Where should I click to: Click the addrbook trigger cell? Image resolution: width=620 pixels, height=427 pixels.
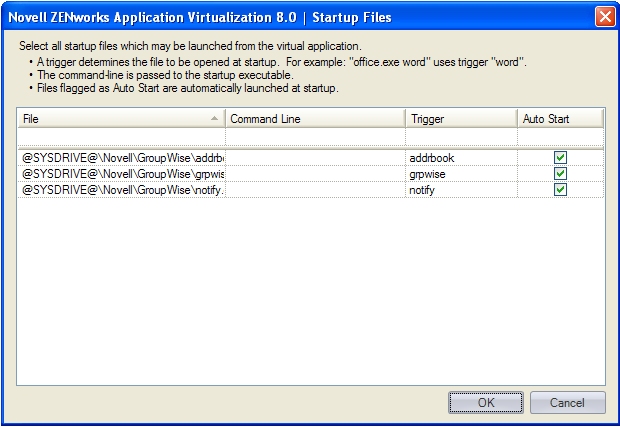click(461, 158)
